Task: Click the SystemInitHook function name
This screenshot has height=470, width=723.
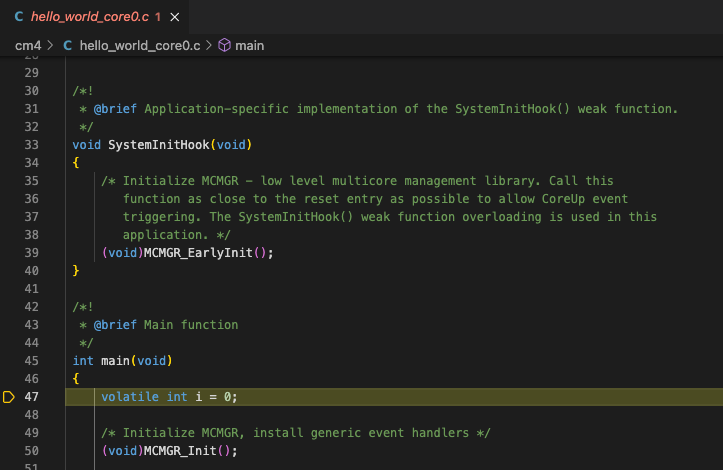Action: (x=159, y=145)
